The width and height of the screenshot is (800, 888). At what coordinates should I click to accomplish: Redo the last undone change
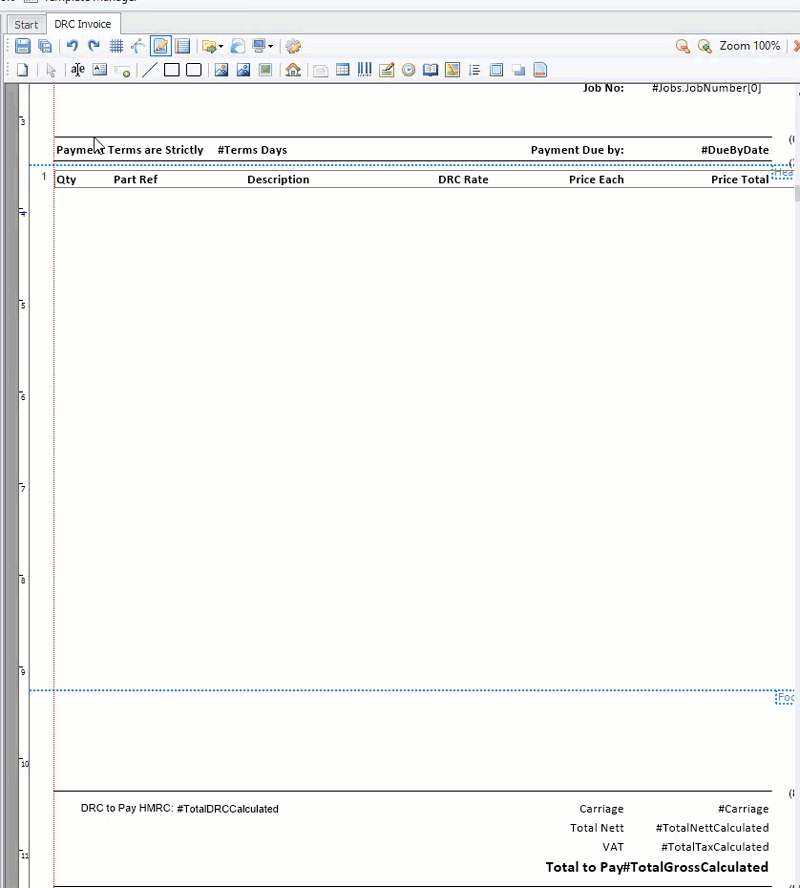click(x=93, y=46)
